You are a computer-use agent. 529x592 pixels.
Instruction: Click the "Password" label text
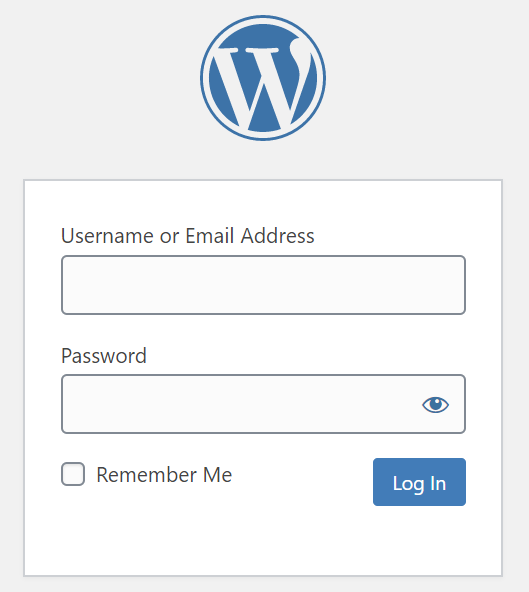pos(104,356)
